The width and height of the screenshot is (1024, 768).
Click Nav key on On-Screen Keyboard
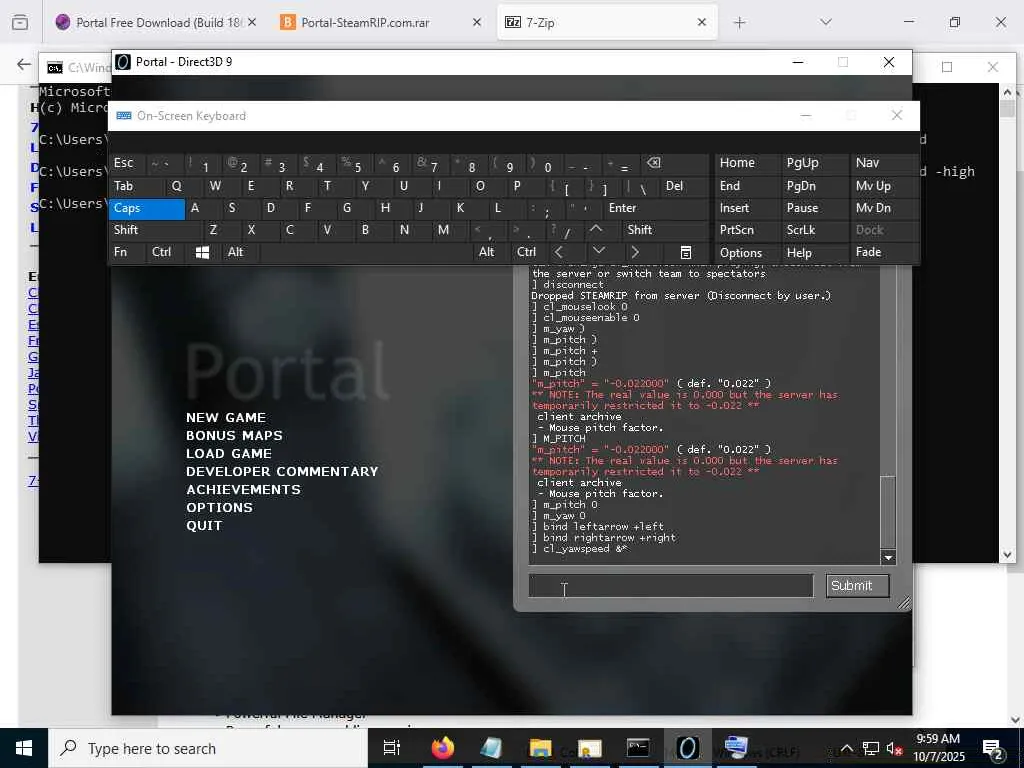pyautogui.click(x=884, y=163)
